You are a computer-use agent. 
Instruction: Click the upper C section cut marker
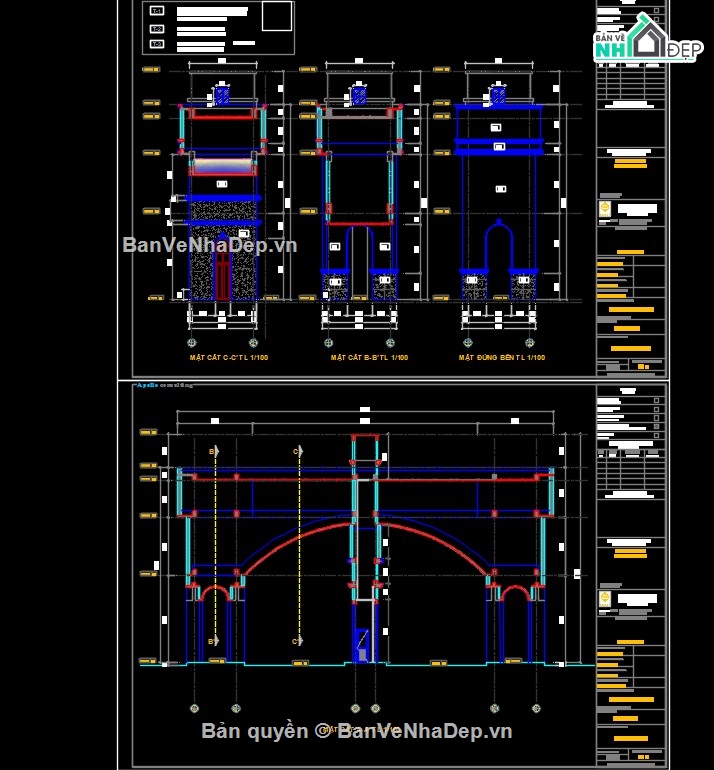(x=298, y=451)
